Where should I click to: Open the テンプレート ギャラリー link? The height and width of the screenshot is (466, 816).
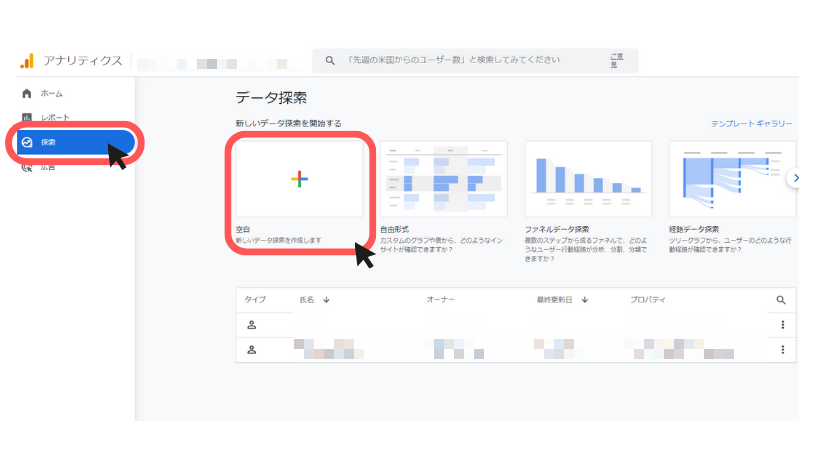click(751, 124)
